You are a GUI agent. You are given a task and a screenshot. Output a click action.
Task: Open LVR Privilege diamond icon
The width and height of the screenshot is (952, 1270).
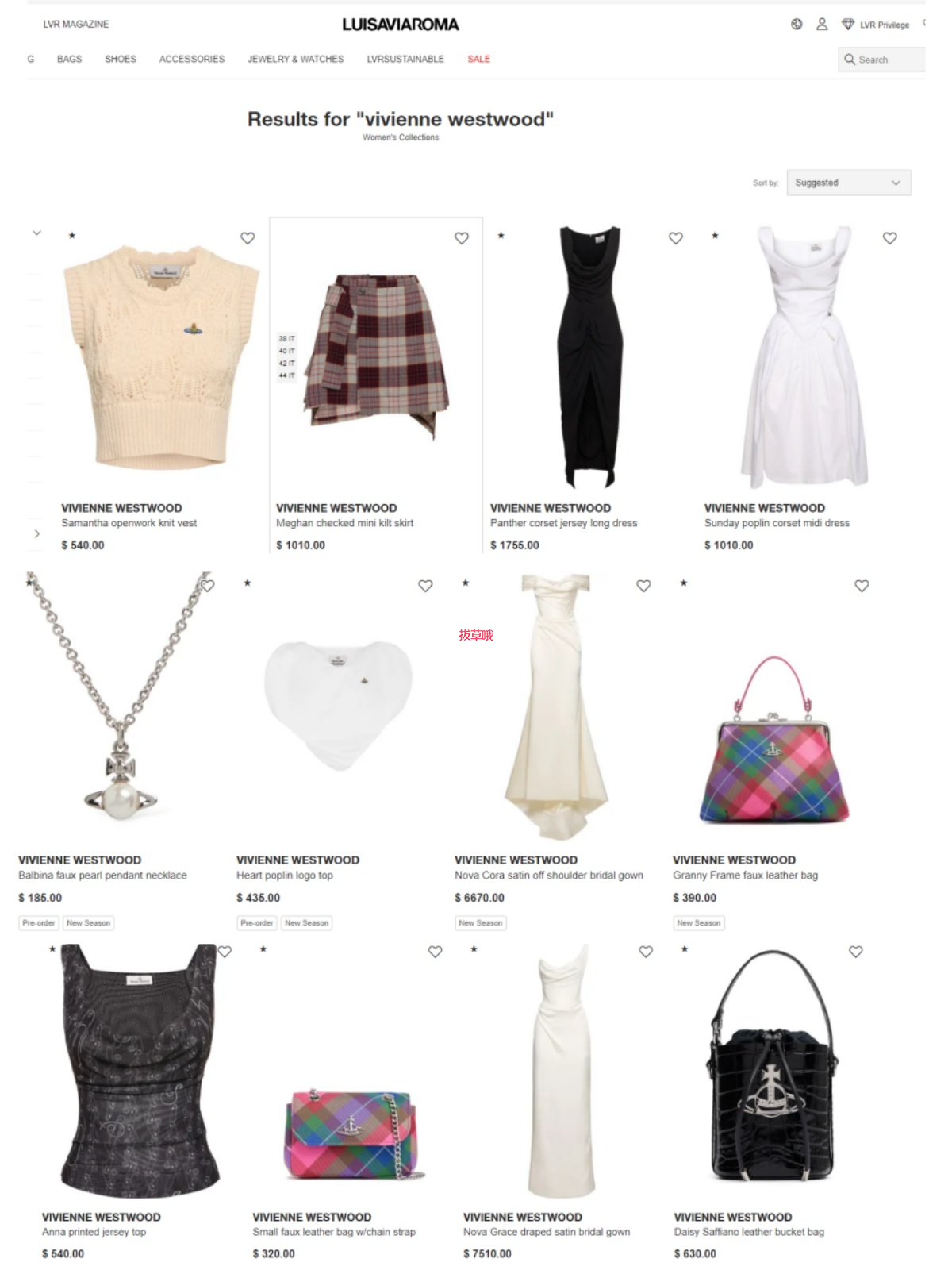coord(848,25)
